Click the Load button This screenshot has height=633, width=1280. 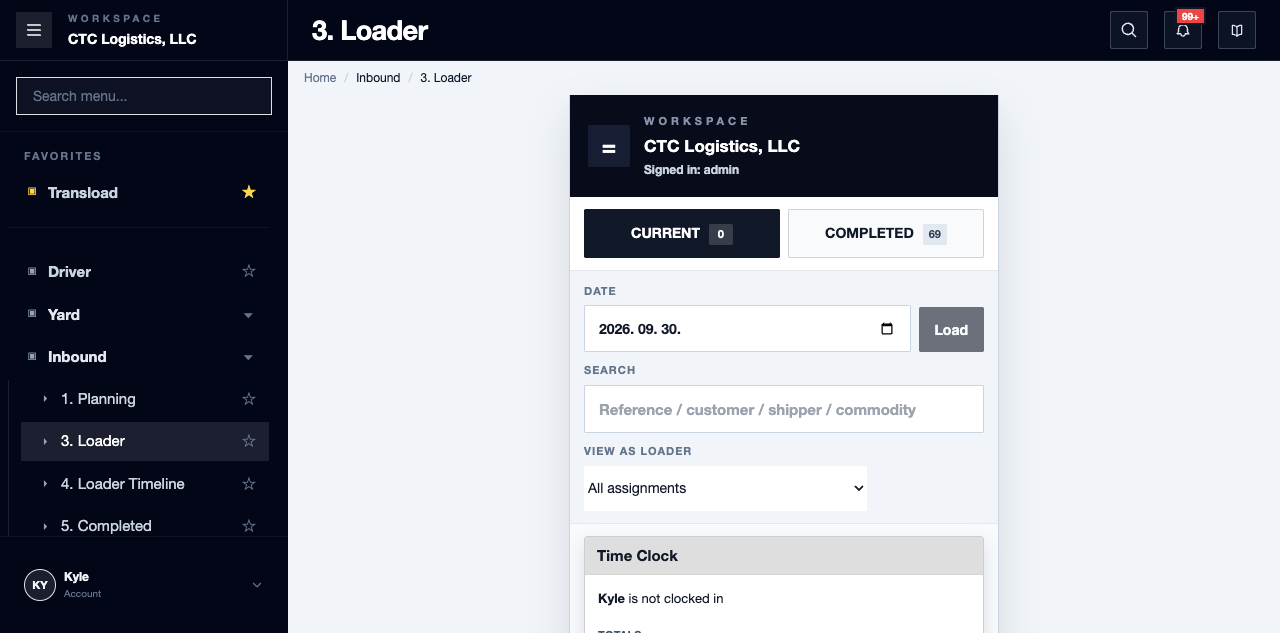[x=951, y=329]
